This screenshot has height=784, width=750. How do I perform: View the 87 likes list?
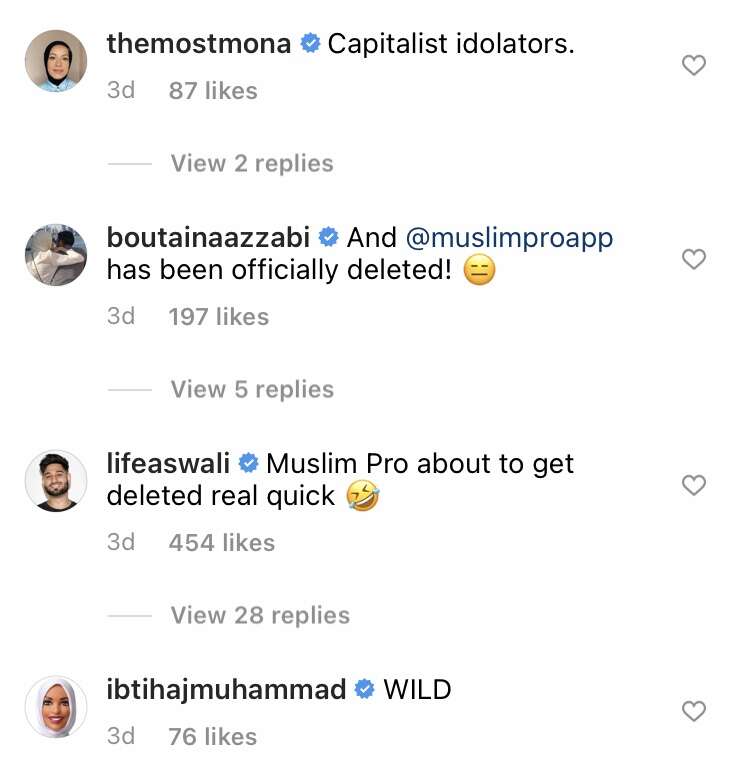[x=212, y=90]
